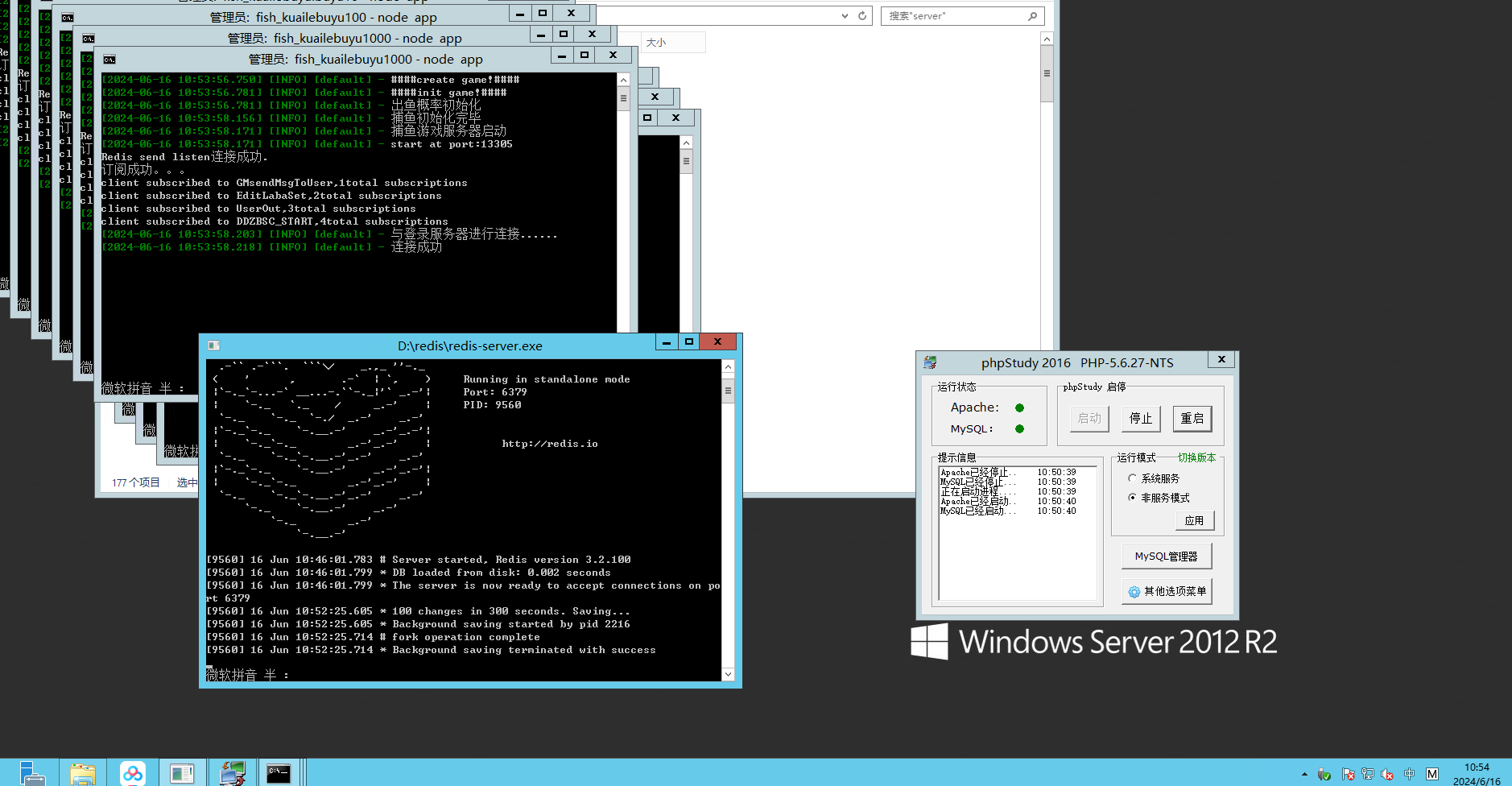Click '177 个项目' in Explorer status bar
The image size is (1512, 786).
click(x=136, y=482)
